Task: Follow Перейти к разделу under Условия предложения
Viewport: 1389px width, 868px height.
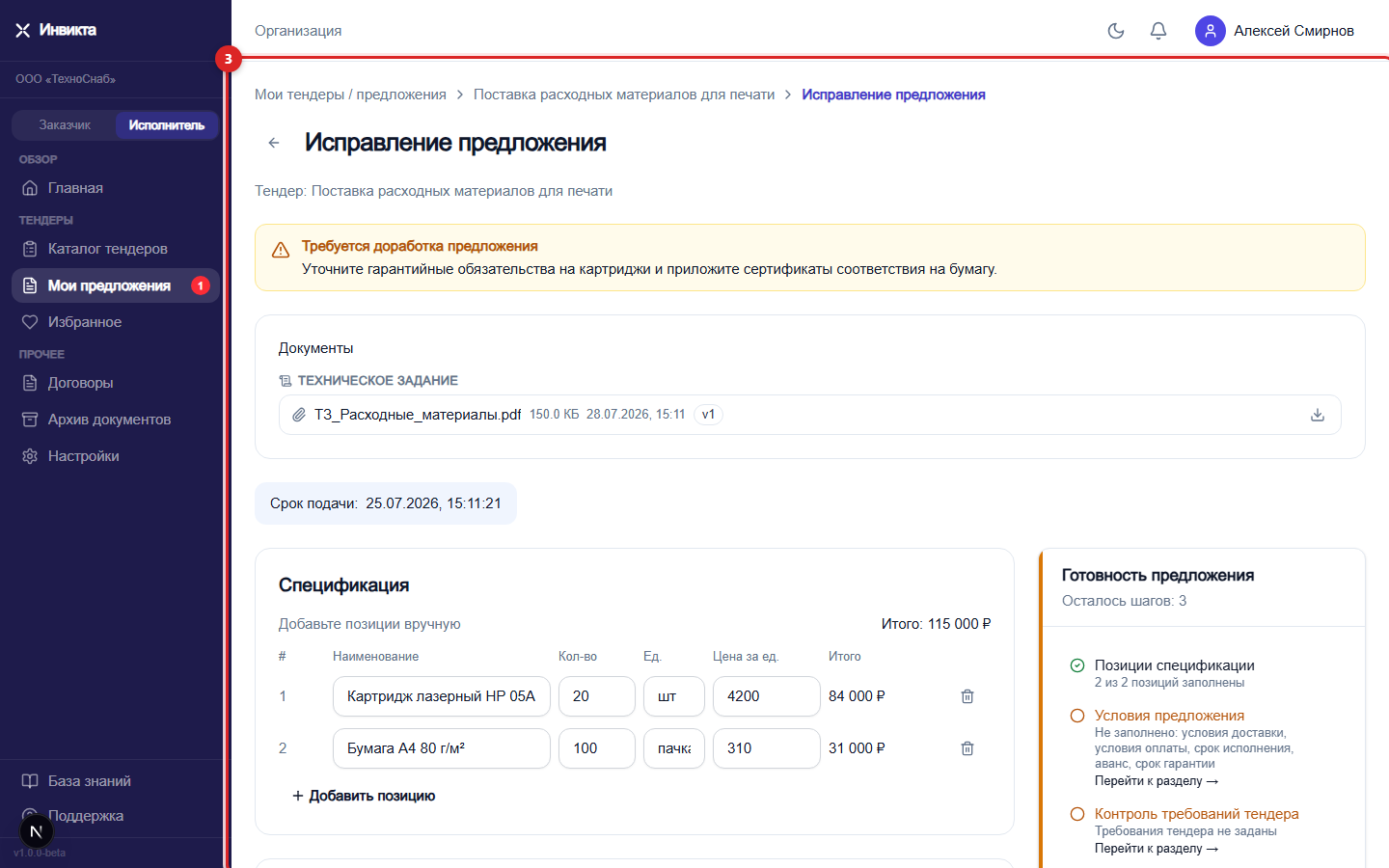Action: [x=1157, y=781]
